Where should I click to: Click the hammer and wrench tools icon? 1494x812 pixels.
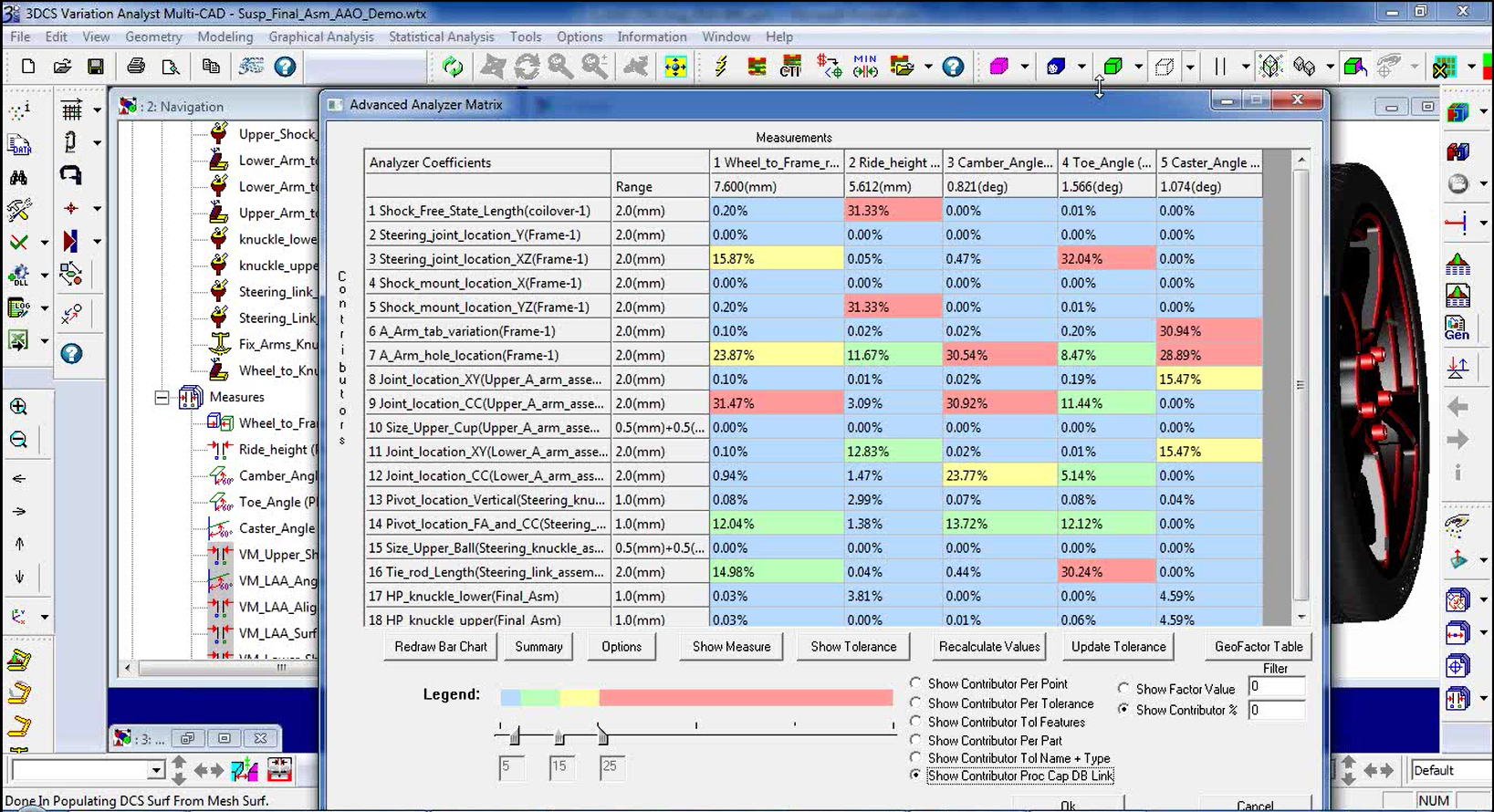[x=18, y=210]
